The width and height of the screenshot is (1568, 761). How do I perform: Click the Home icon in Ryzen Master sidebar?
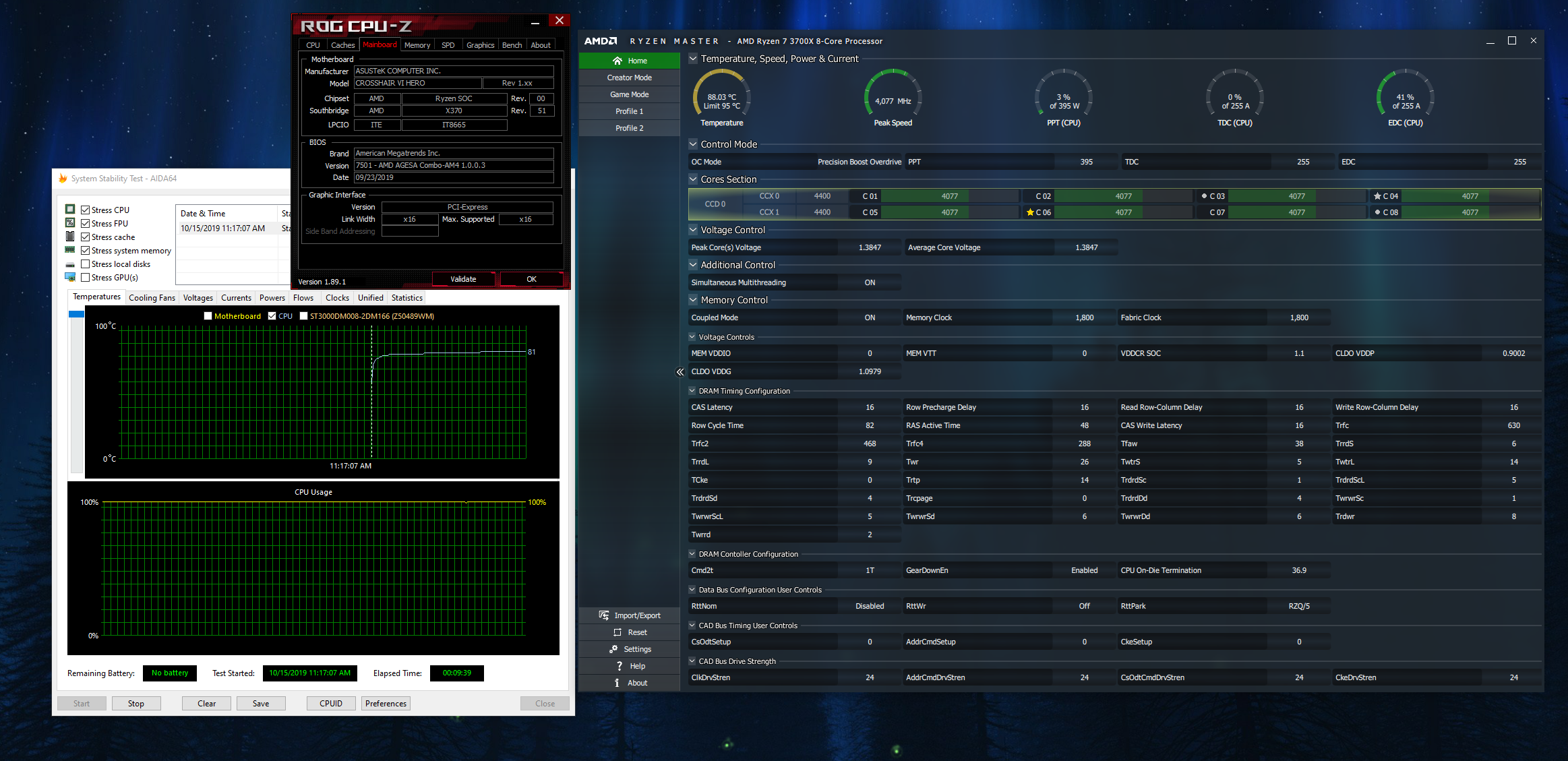coord(617,61)
